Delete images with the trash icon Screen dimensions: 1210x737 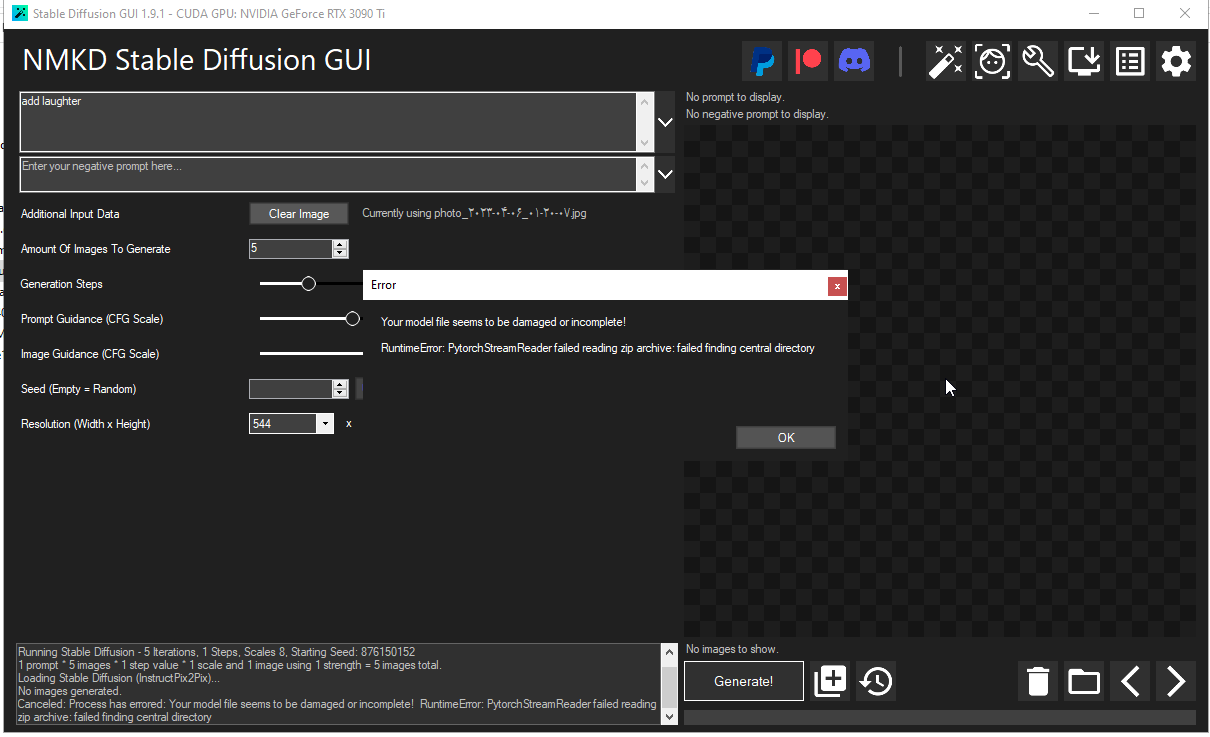click(x=1038, y=681)
